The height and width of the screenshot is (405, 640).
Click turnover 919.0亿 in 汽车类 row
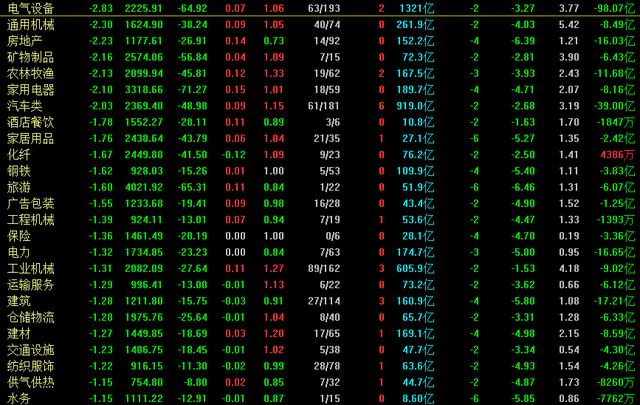coord(416,106)
